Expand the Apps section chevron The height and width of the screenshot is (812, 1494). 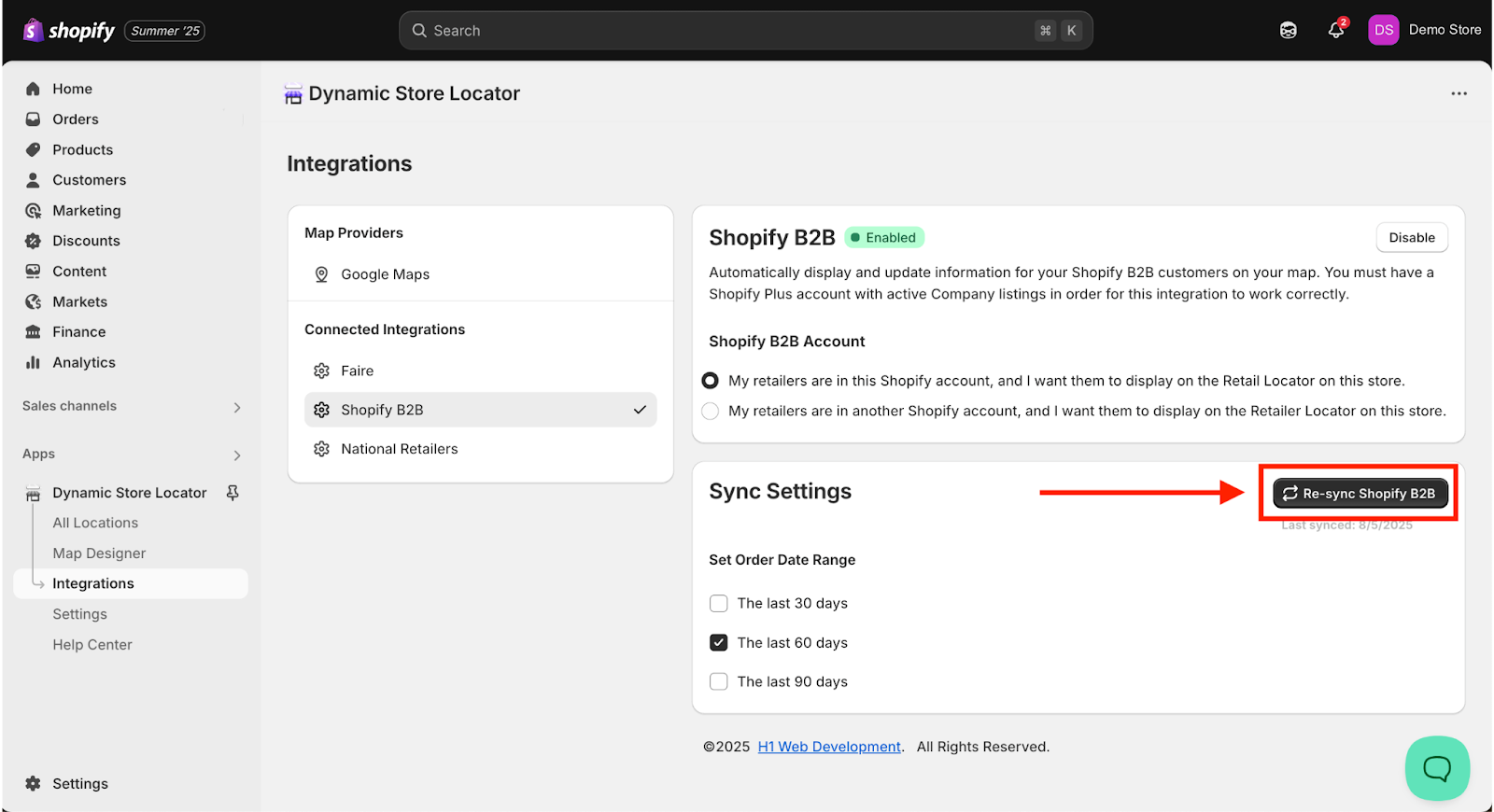(237, 455)
